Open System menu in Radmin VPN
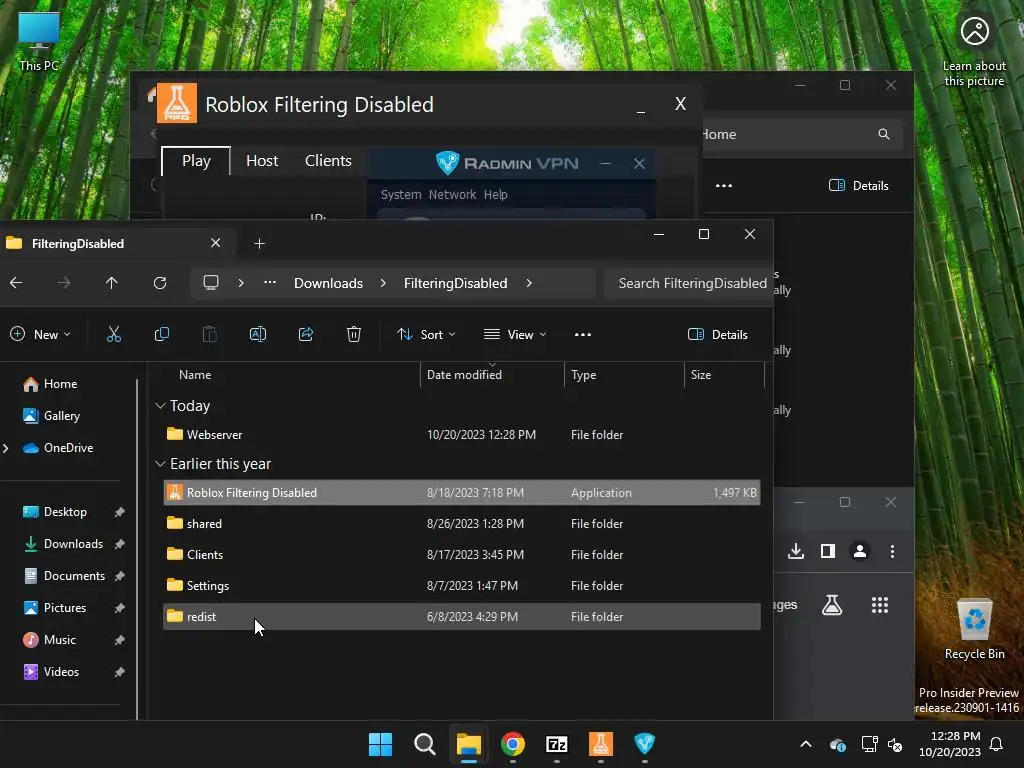This screenshot has width=1024, height=768. 401,195
